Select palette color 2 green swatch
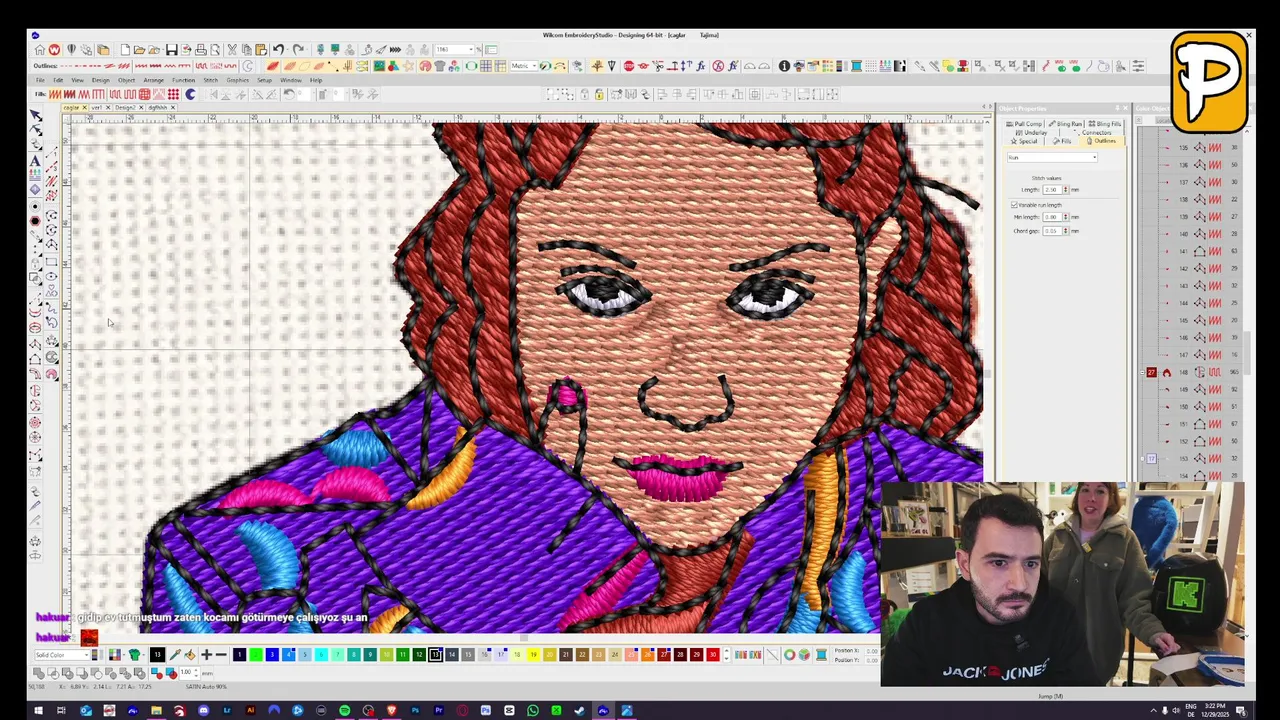 [x=255, y=655]
